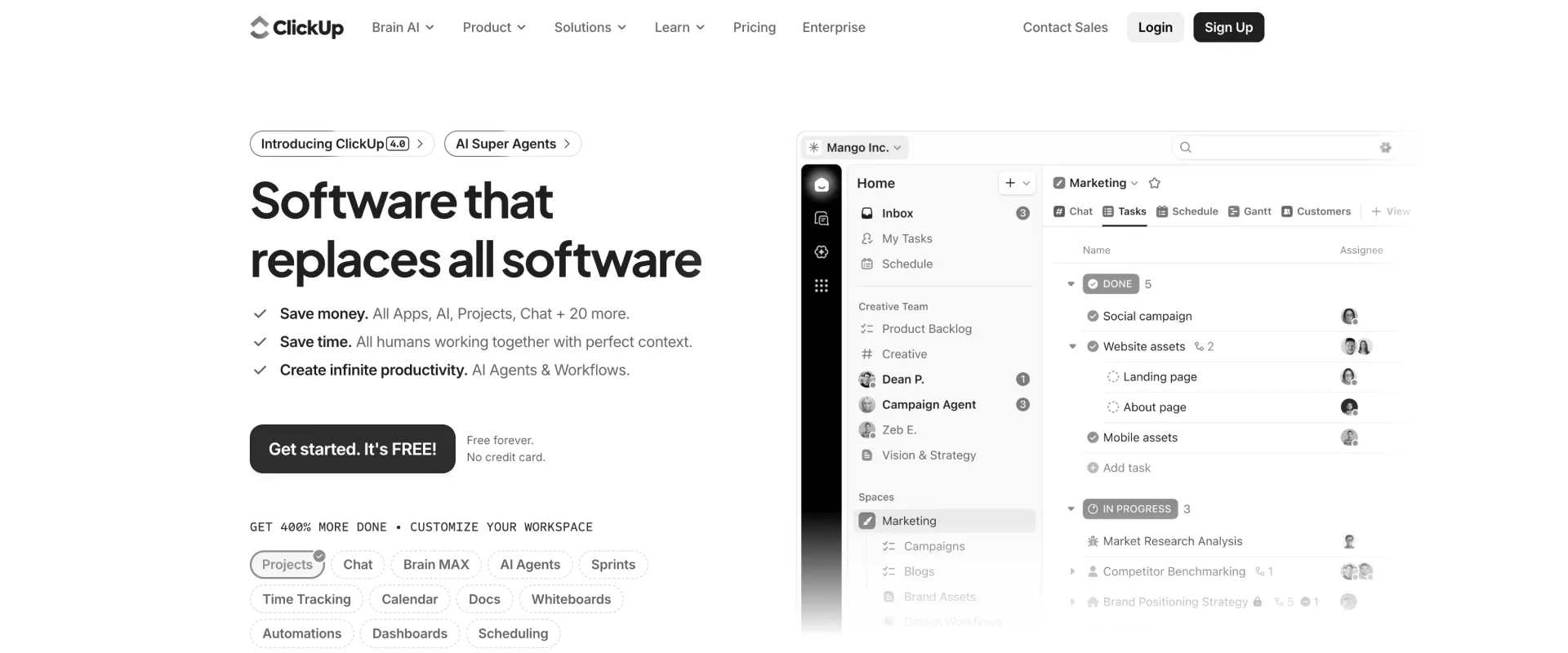
Task: Switch to the Schedule tab
Action: [x=1187, y=211]
